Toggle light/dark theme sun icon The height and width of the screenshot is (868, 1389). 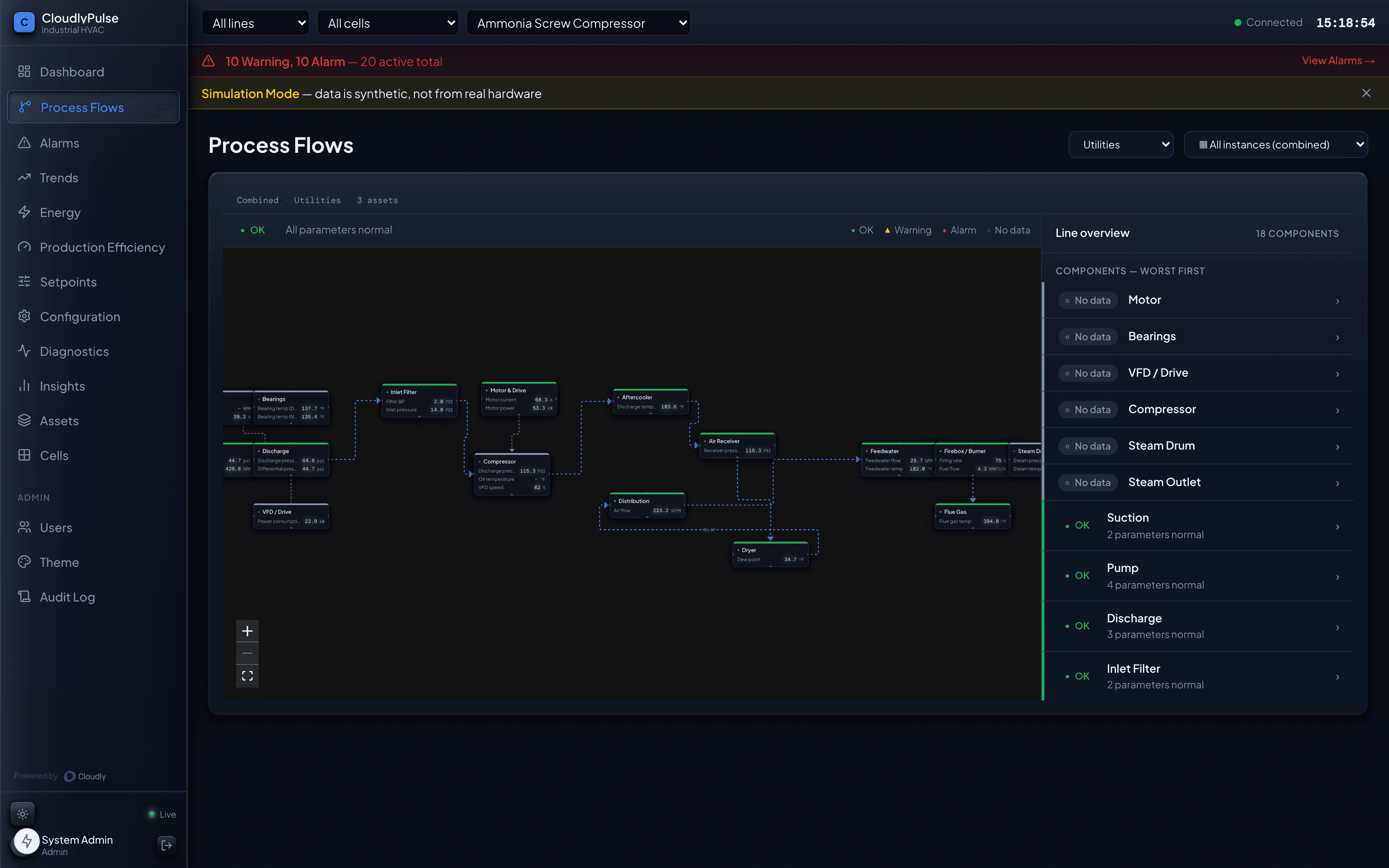[x=23, y=813]
